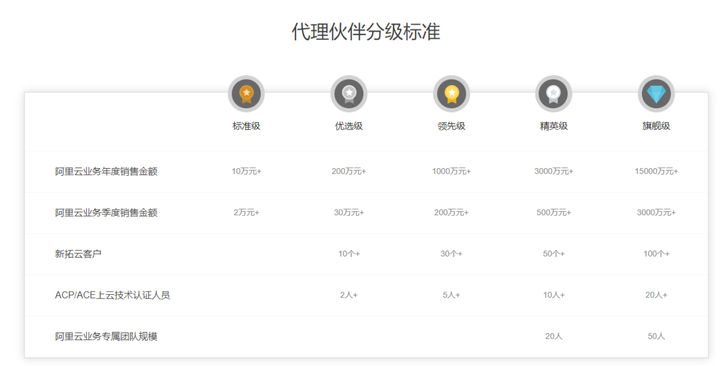Screen dimensions: 720x366
Task: Select the 领先级 column label
Action: 451,126
